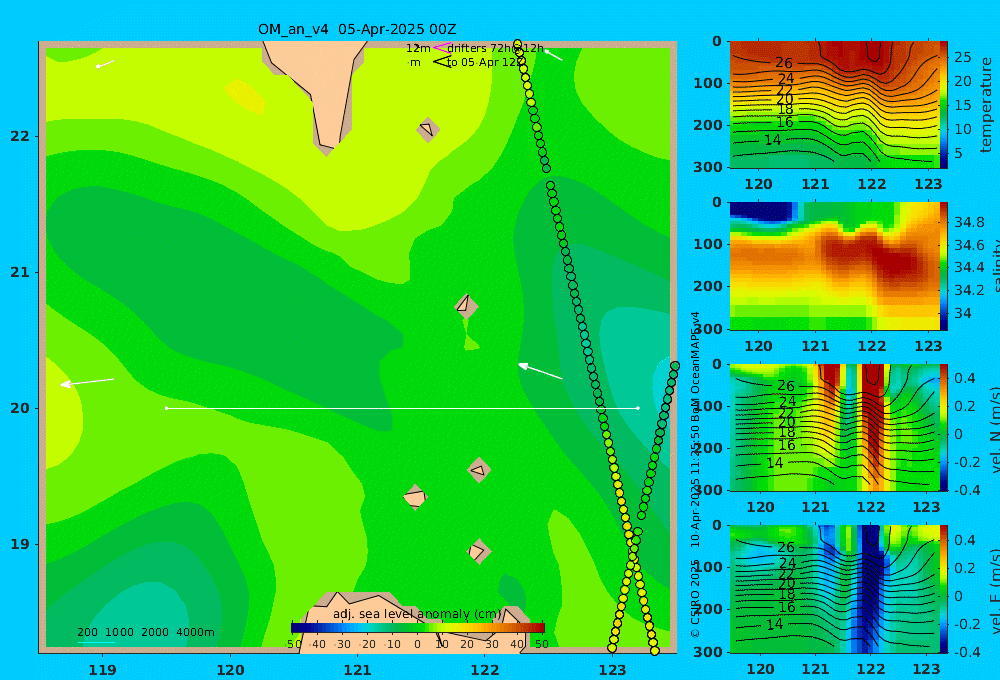1000x680 pixels.
Task: Click the black arrow legend symbol beside 'to 05 Apr 12Z'
Action: [x=441, y=62]
